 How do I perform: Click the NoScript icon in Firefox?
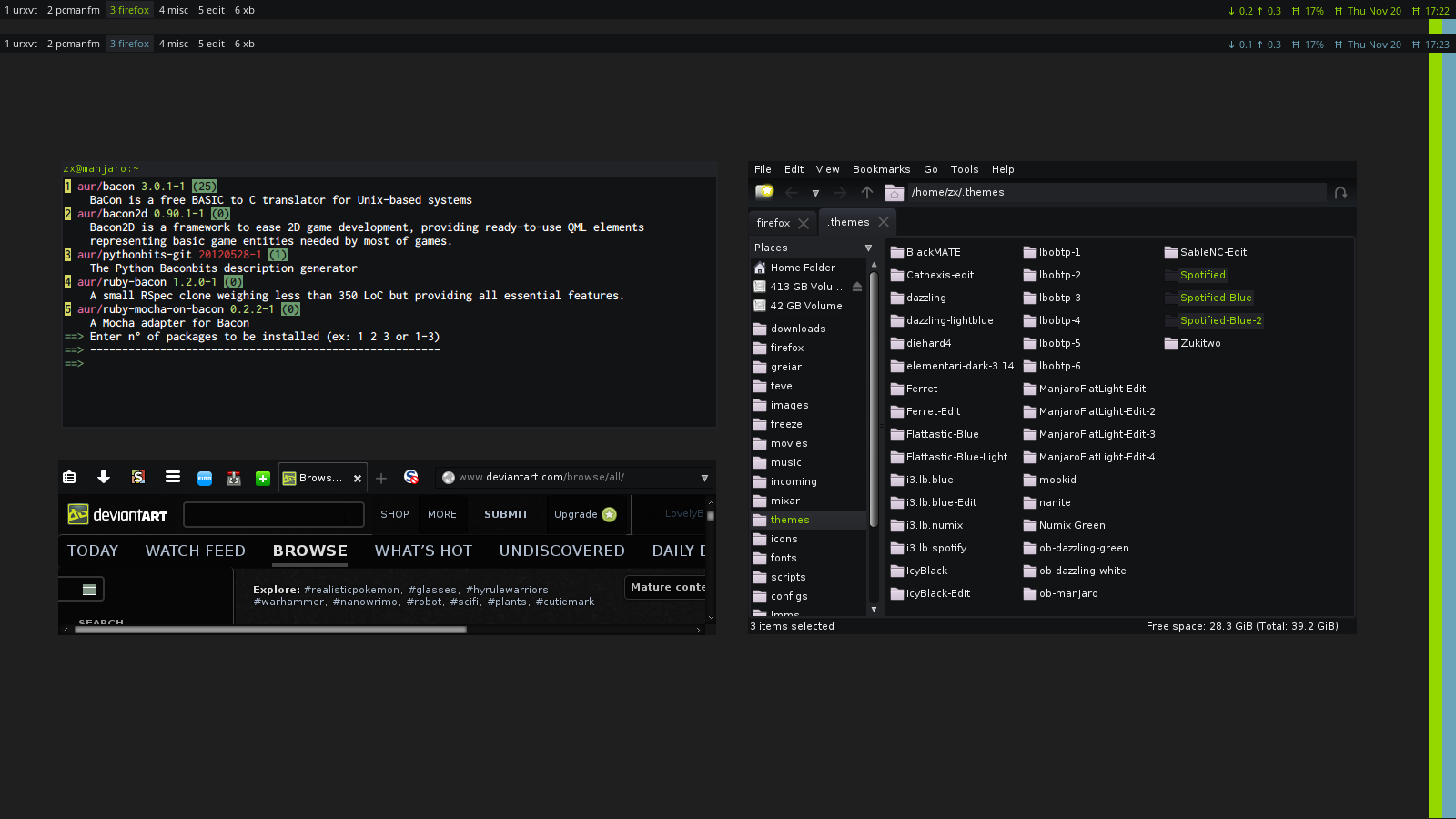(411, 477)
